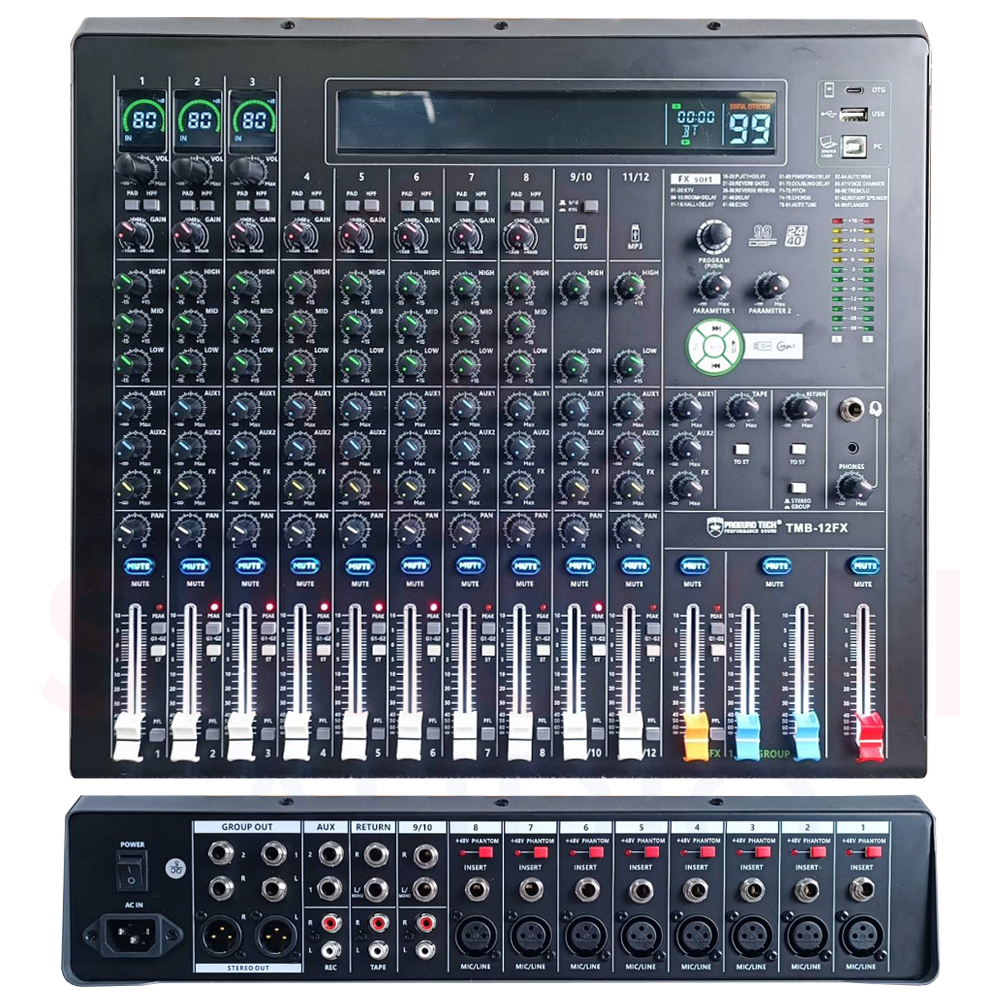This screenshot has width=1000, height=1000.
Task: Push the PROGRAM effect selector knob
Action: [x=714, y=237]
